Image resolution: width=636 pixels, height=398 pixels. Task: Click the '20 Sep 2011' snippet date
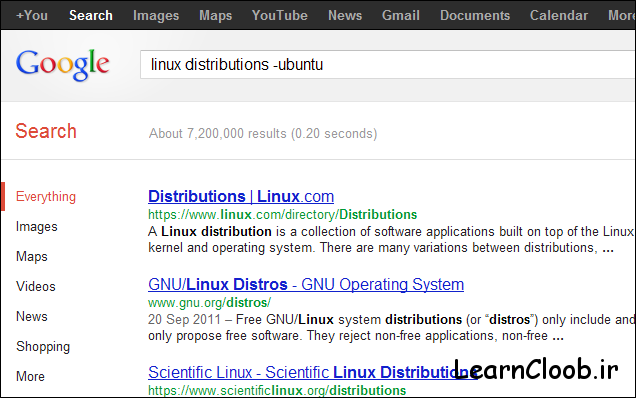pos(184,320)
